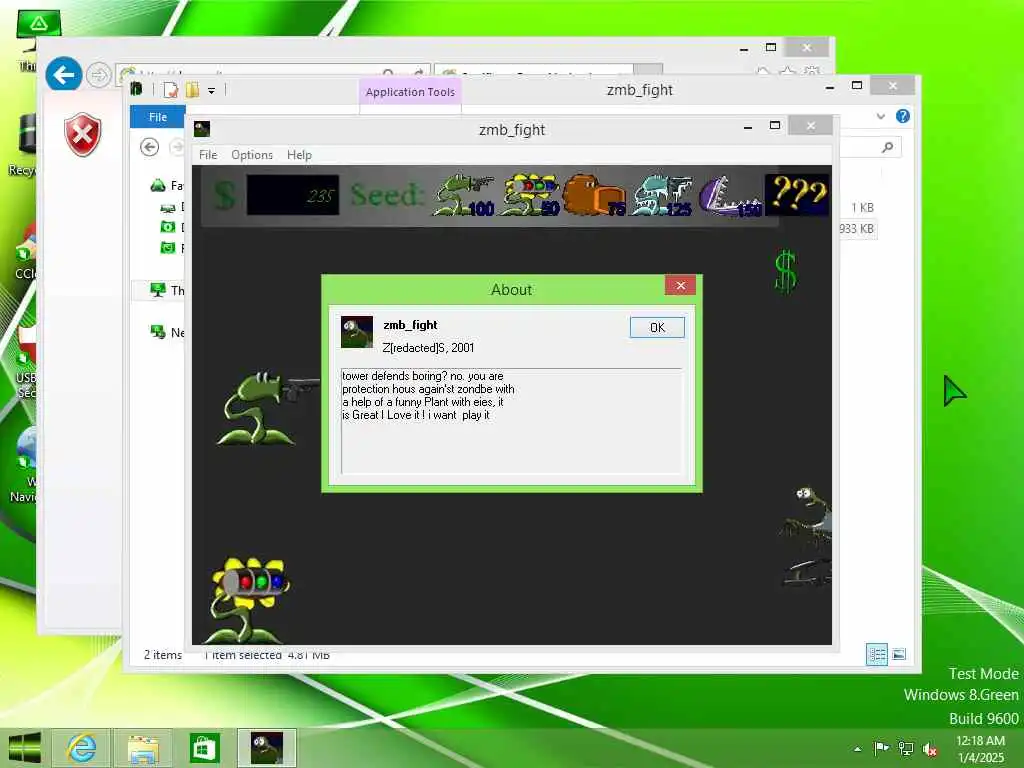Select the 933 KB file entry
This screenshot has width=1024, height=768.
(857, 229)
